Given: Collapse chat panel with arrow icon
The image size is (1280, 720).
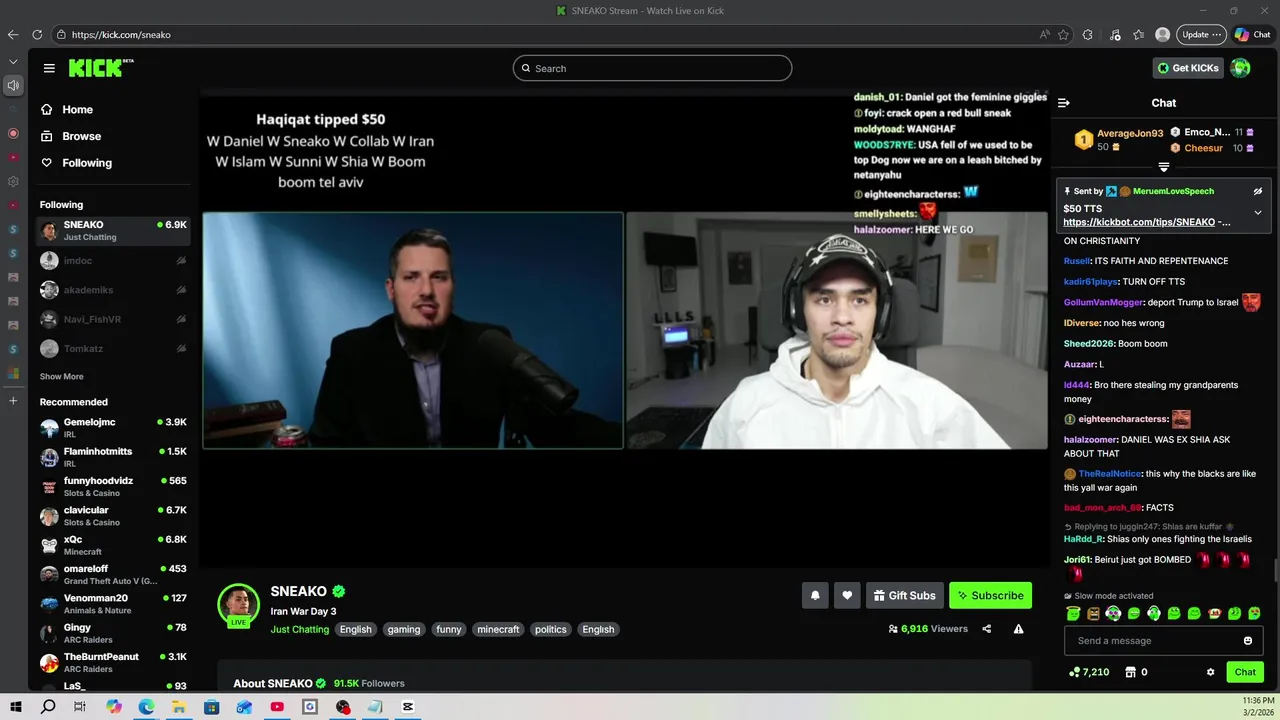Looking at the screenshot, I should coord(1064,103).
